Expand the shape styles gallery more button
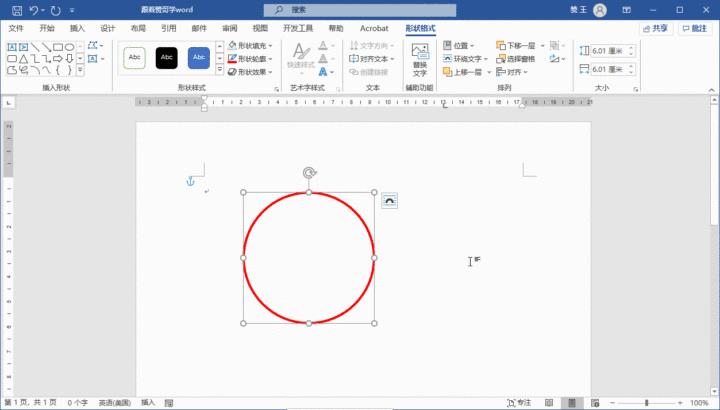720x410 pixels. point(219,70)
